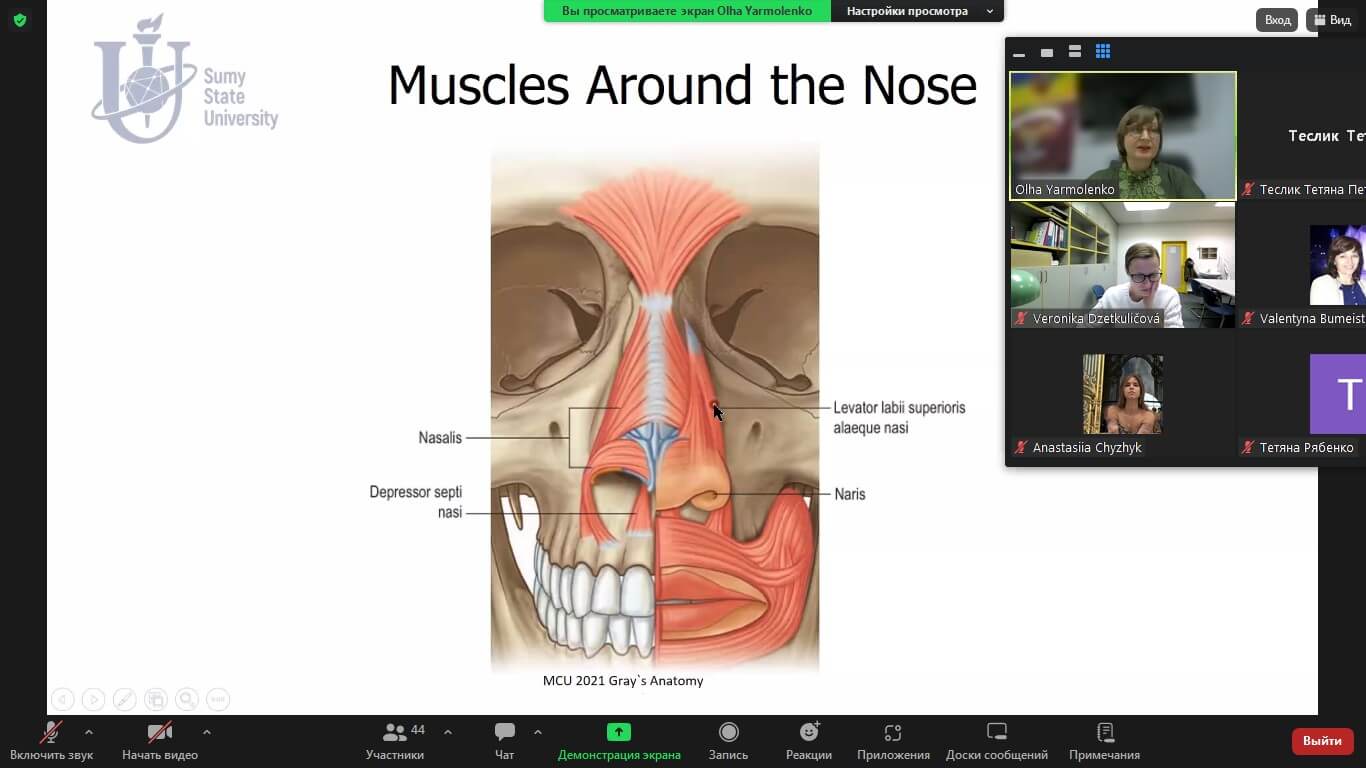Start recording with the Запись icon
Screen dimensions: 1366x768
[x=729, y=733]
